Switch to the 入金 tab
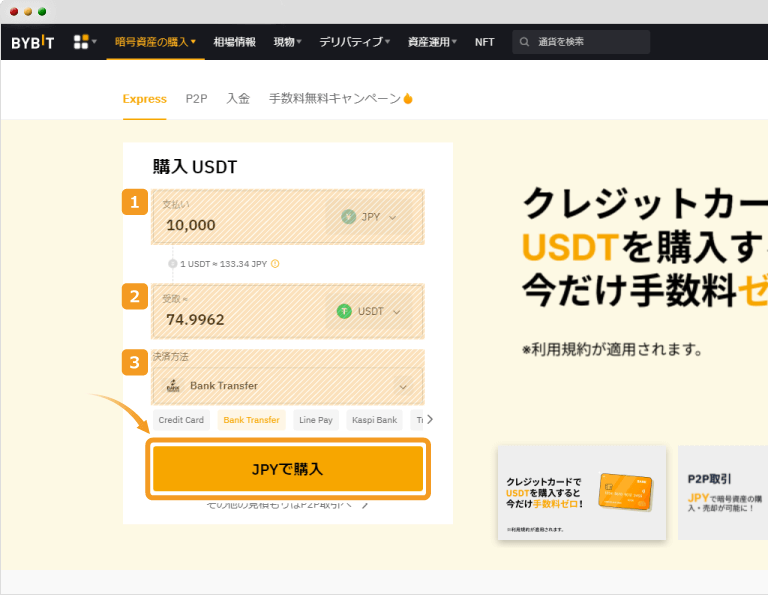Image resolution: width=768 pixels, height=595 pixels. tap(238, 99)
